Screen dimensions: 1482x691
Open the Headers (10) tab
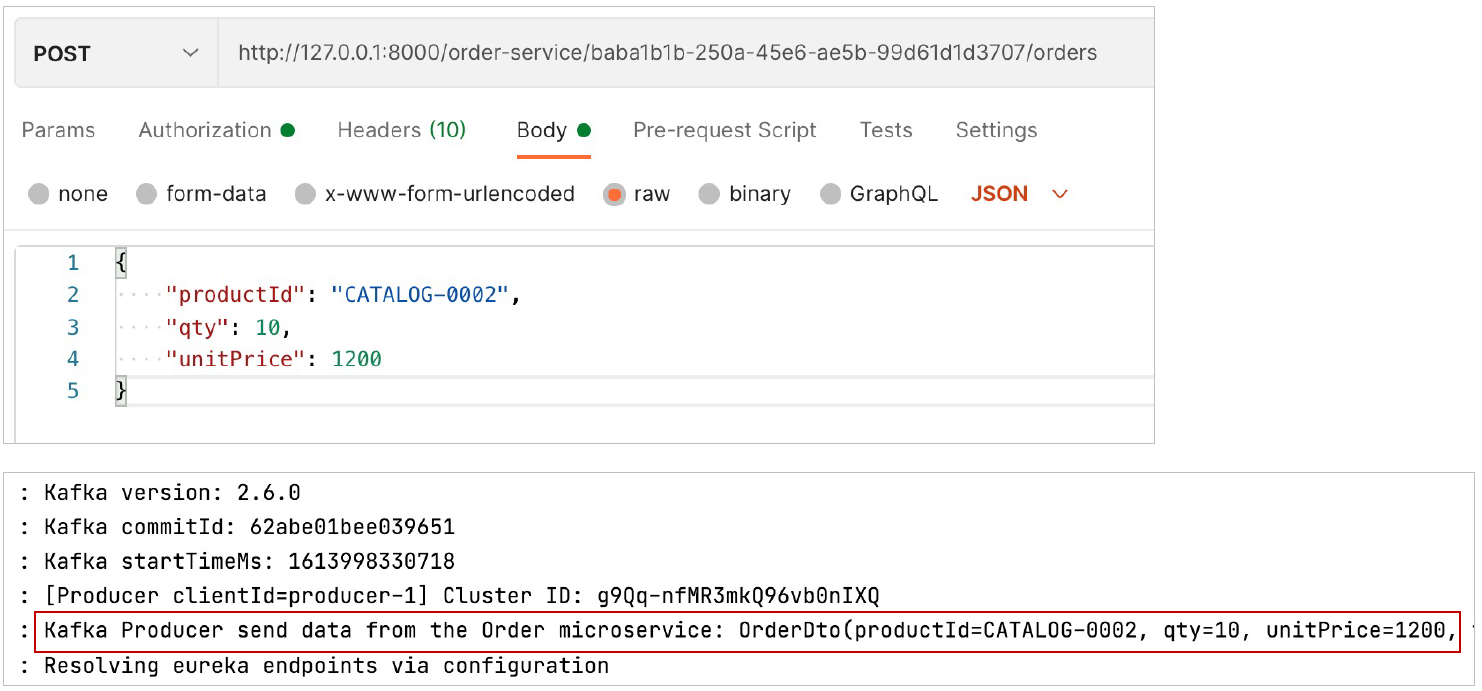coord(402,130)
